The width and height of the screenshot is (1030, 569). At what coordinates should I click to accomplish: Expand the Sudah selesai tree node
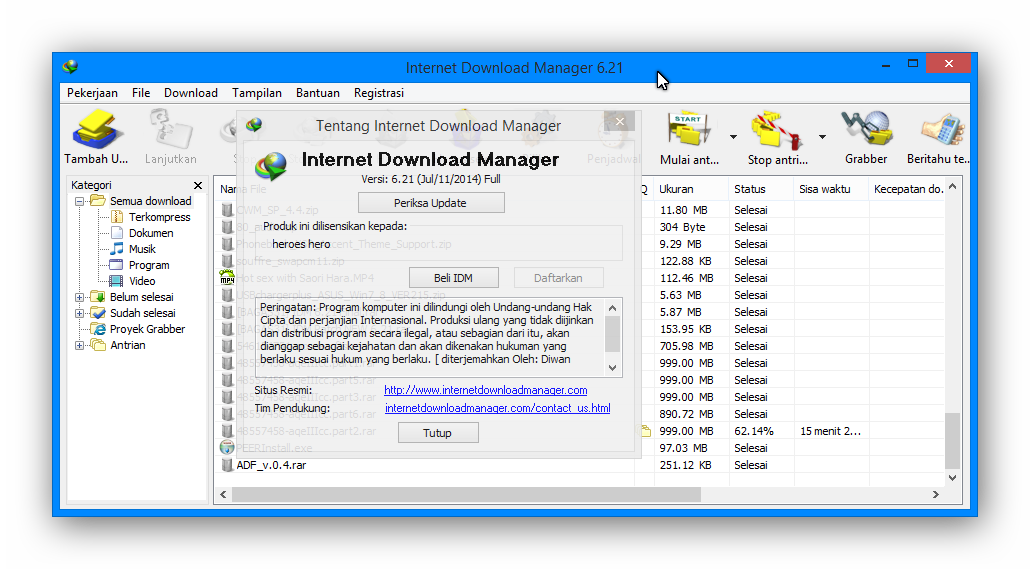tap(79, 313)
